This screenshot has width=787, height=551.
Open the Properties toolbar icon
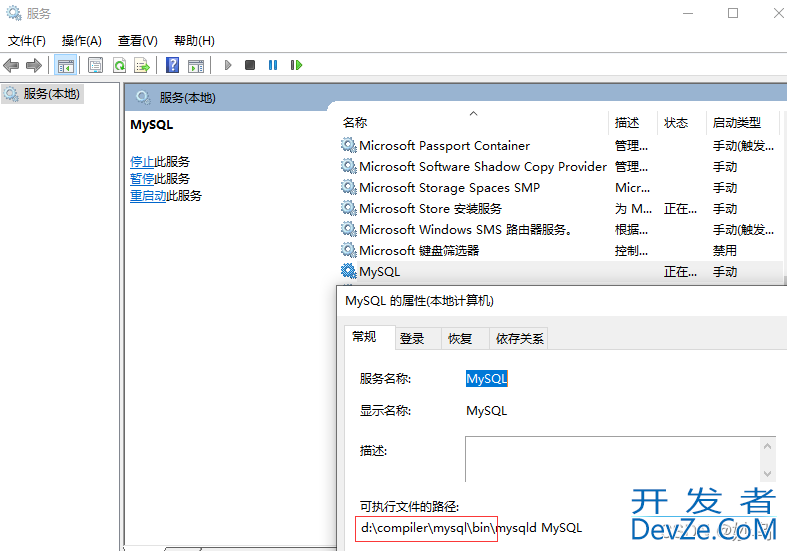tap(95, 65)
